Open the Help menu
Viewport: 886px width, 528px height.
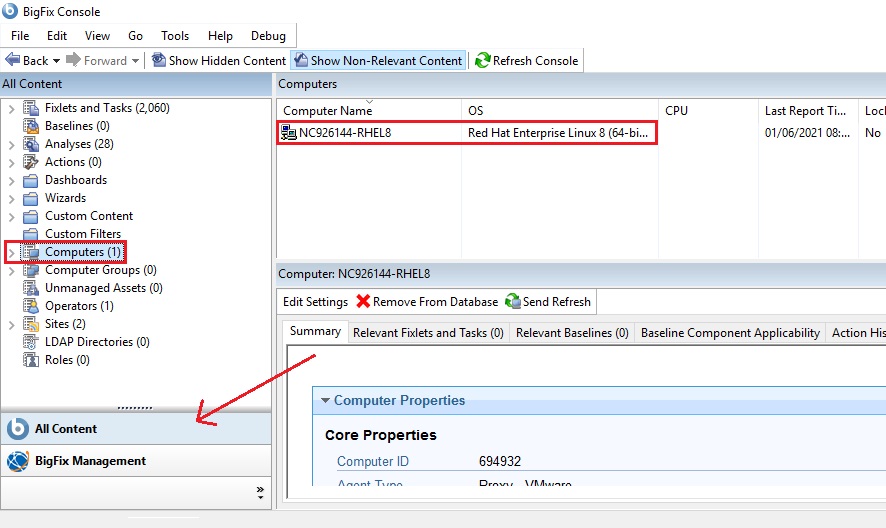220,36
